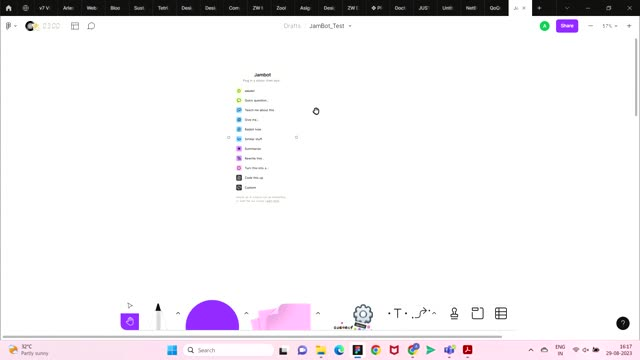Choose the purple circle Shape tool

[x=212, y=315]
